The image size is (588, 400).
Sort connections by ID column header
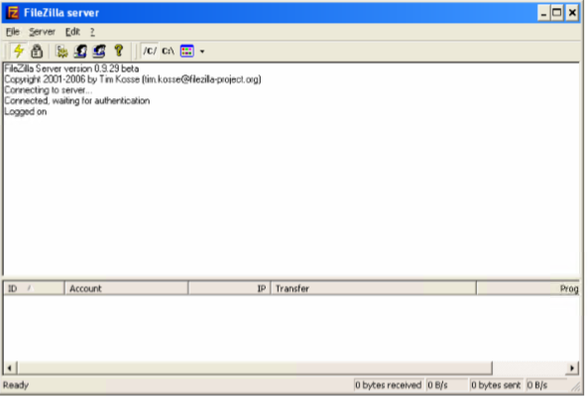point(34,288)
